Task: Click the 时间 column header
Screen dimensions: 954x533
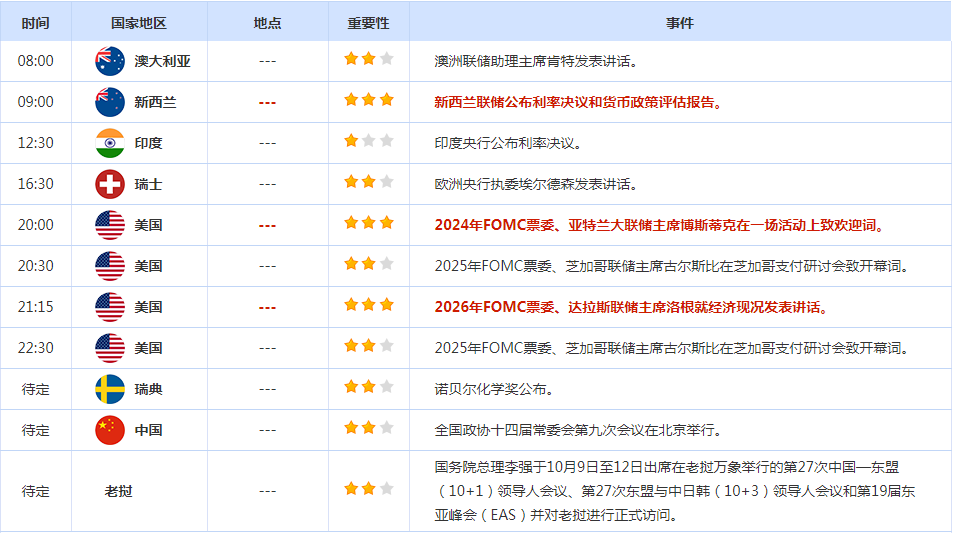Action: point(35,23)
